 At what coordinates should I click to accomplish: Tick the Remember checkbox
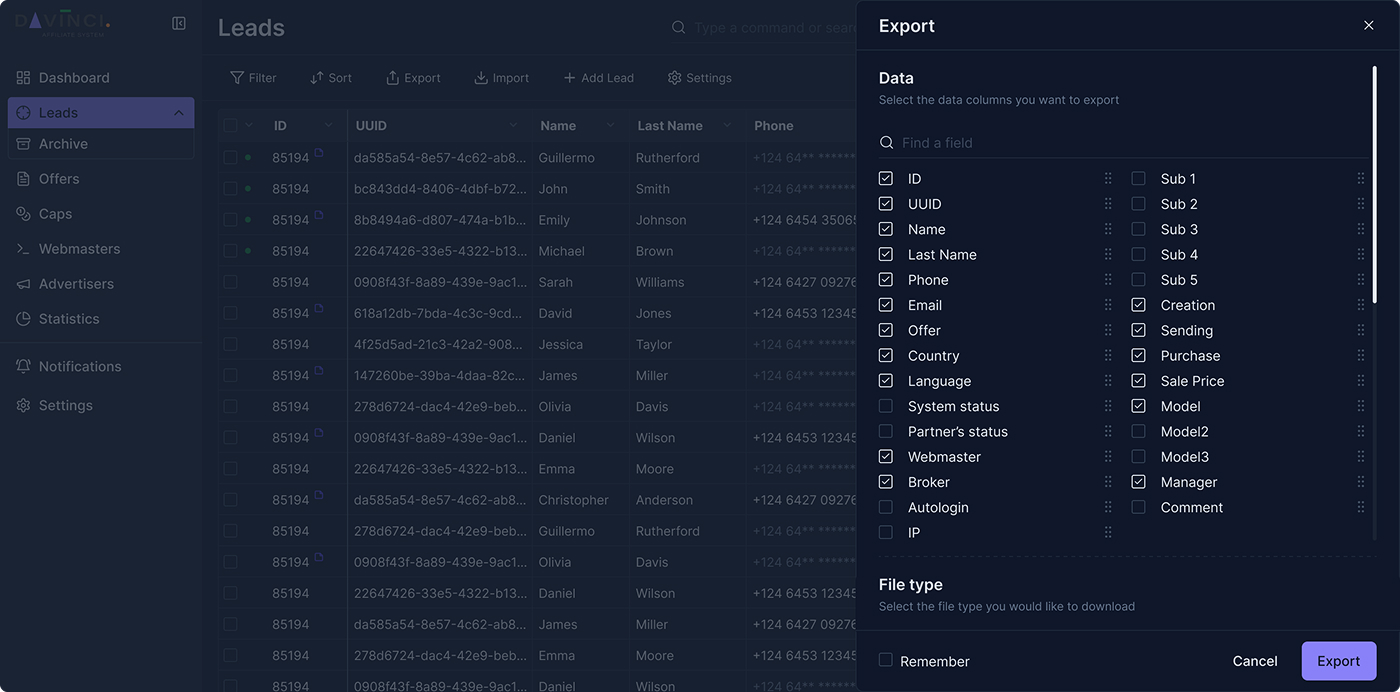coord(886,660)
